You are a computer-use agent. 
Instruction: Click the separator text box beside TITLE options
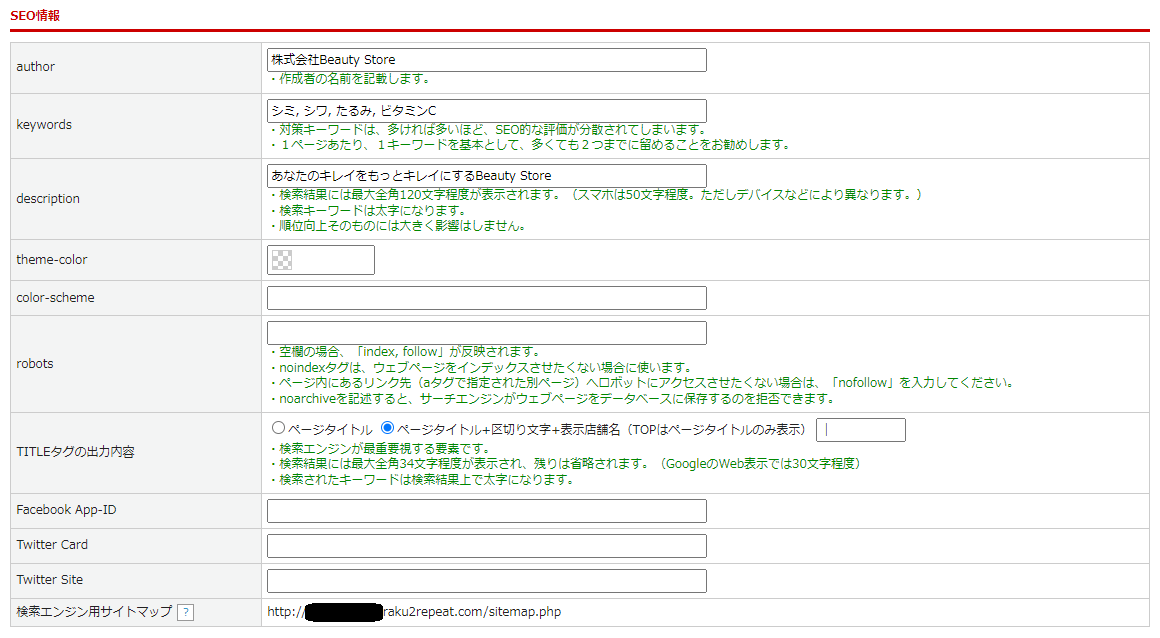860,430
